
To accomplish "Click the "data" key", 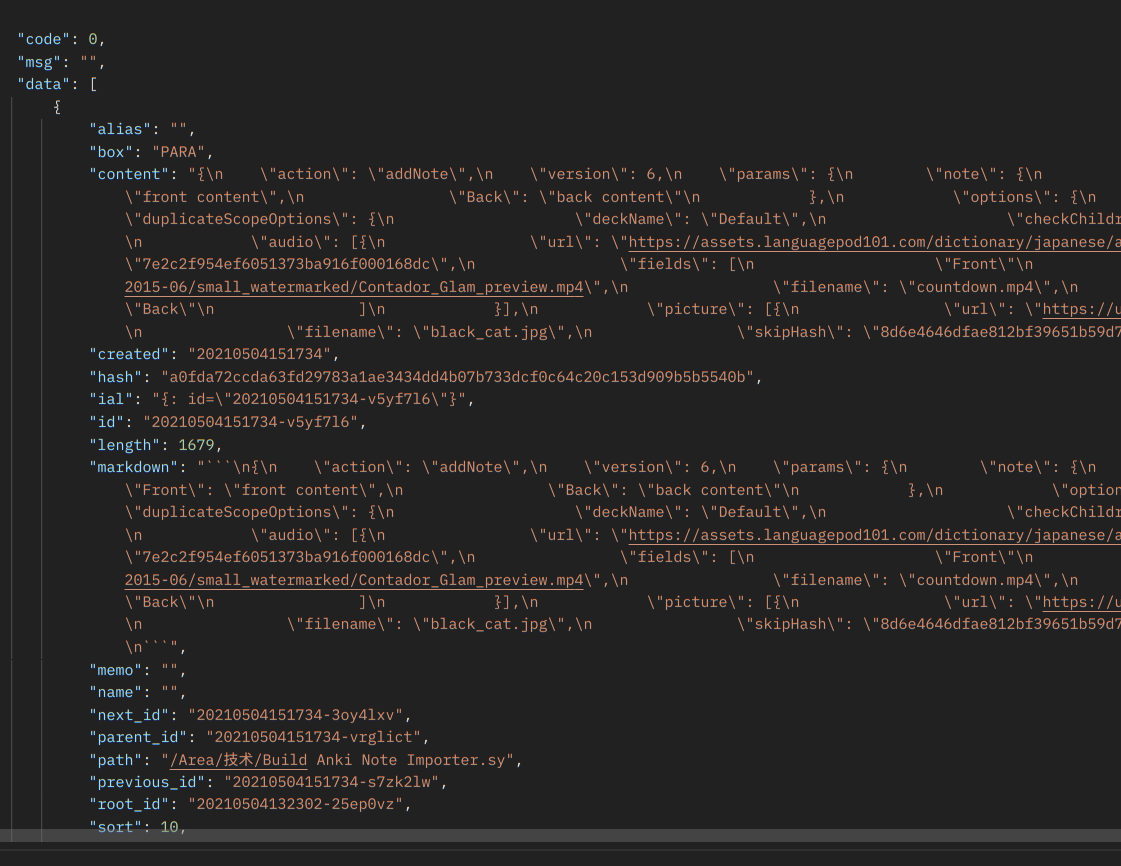I will coord(44,84).
